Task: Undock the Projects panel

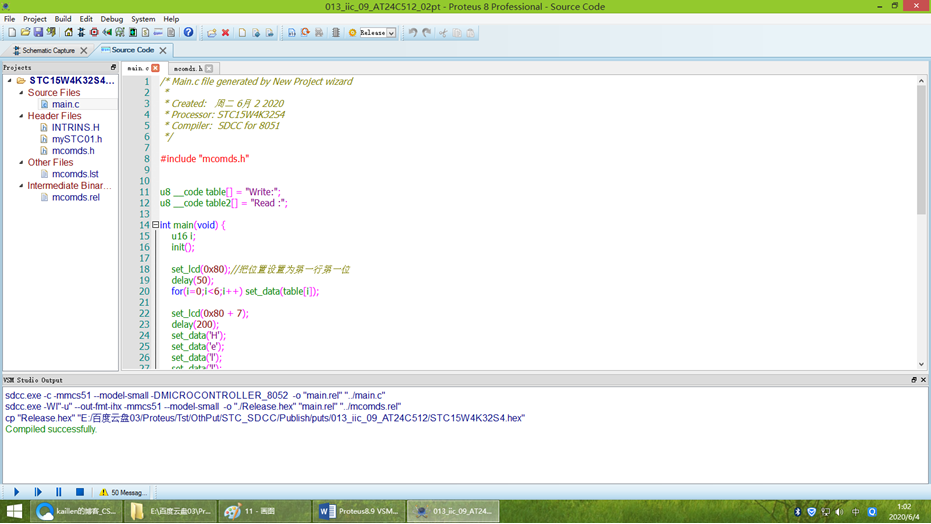Action: [113, 67]
